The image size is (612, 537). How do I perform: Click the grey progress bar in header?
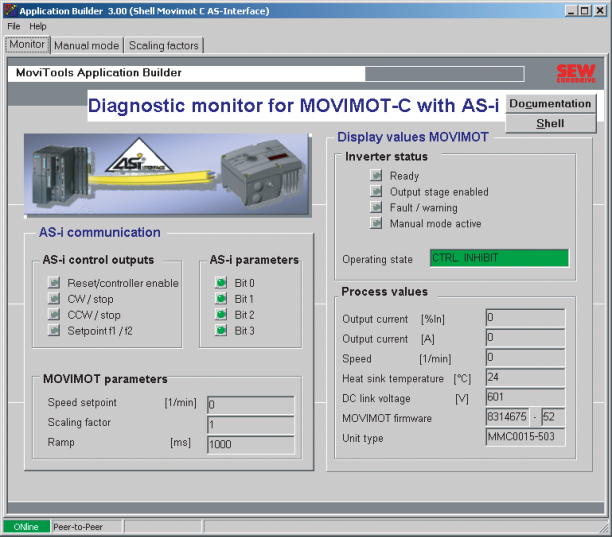(444, 74)
